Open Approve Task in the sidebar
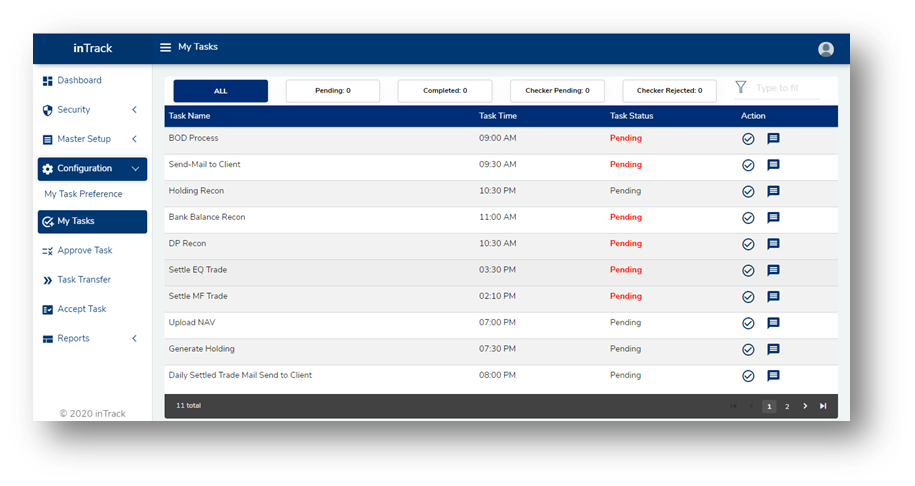This screenshot has width=915, height=486. 84,251
